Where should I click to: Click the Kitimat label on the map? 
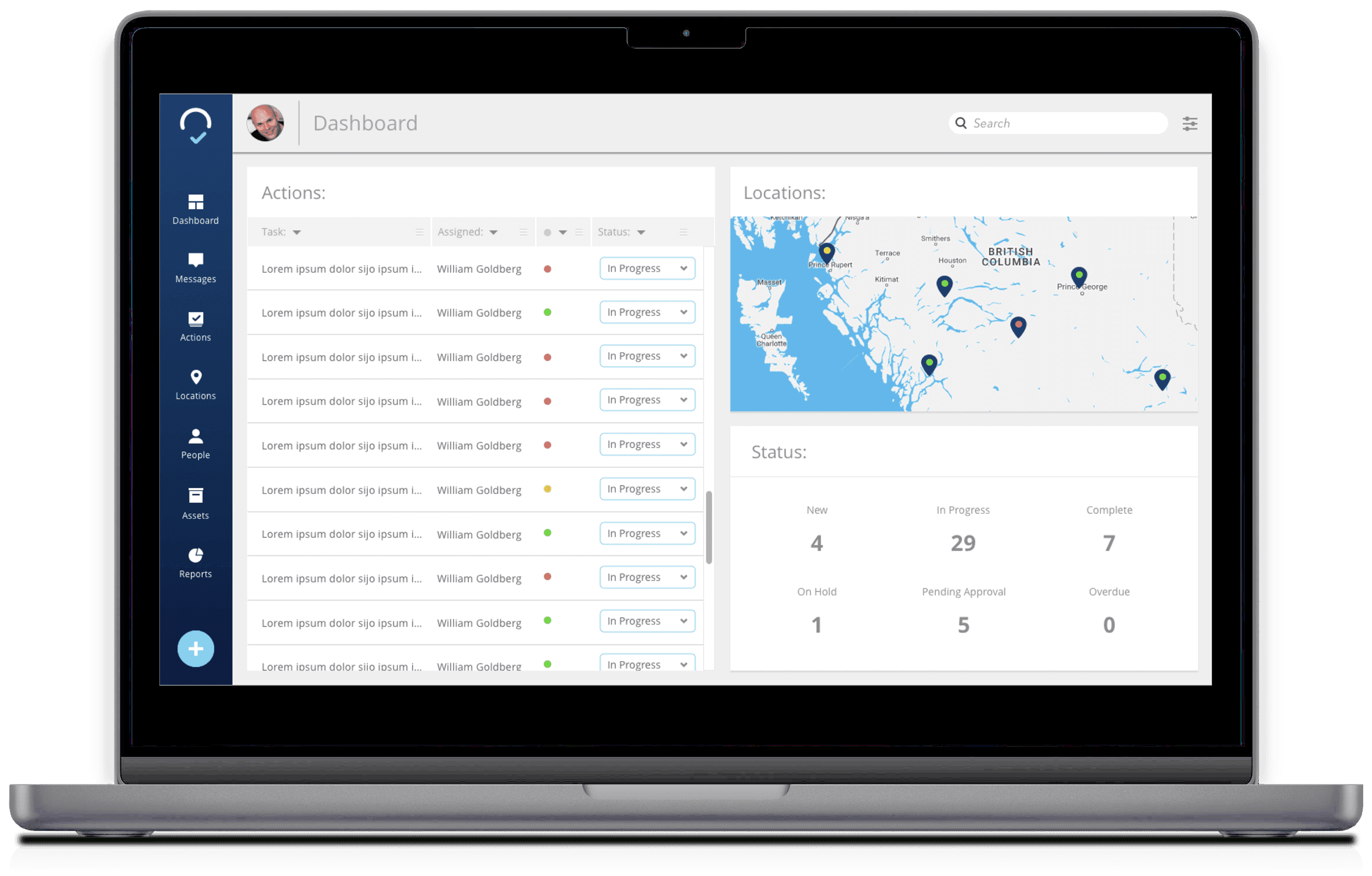(886, 279)
